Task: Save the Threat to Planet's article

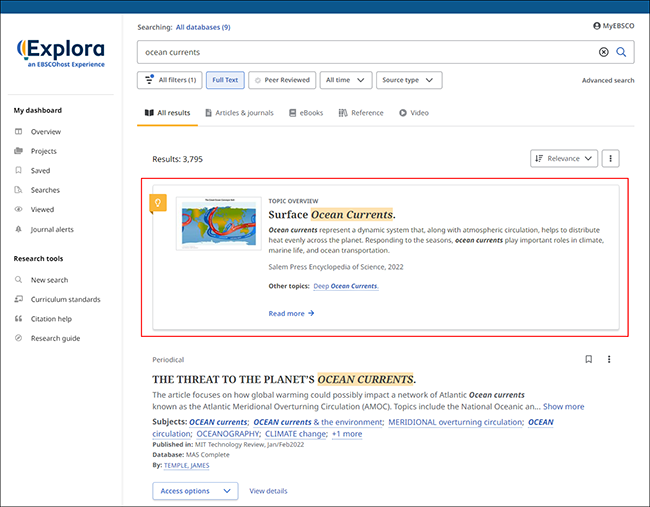Action: (x=588, y=359)
